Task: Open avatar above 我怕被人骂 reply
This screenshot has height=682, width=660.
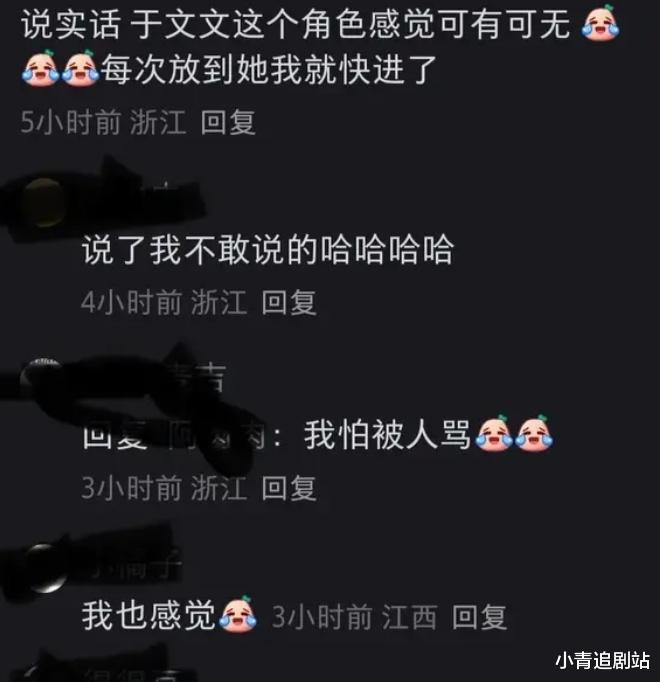Action: [41, 378]
